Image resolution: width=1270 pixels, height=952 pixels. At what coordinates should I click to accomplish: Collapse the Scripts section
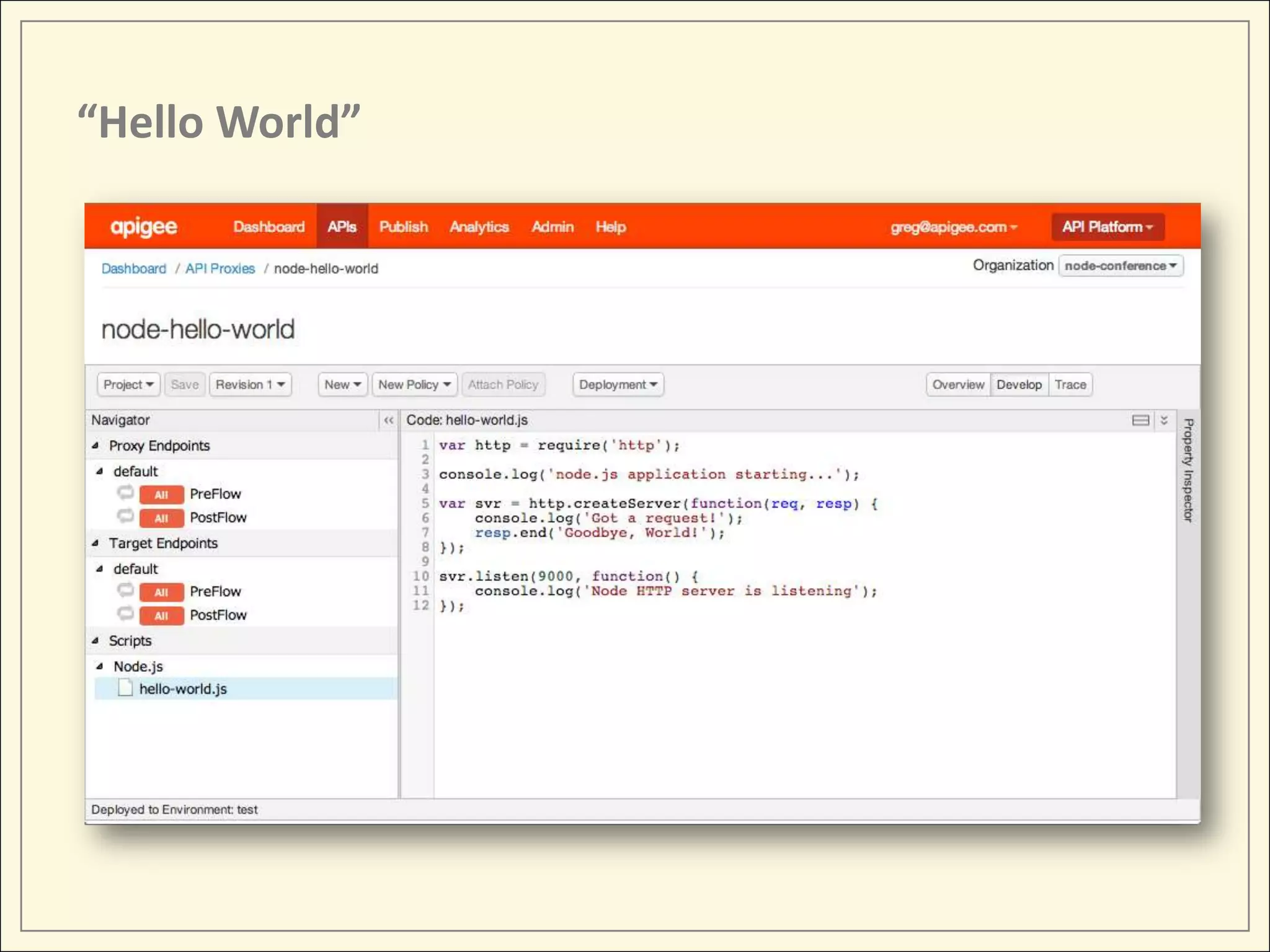(95, 641)
